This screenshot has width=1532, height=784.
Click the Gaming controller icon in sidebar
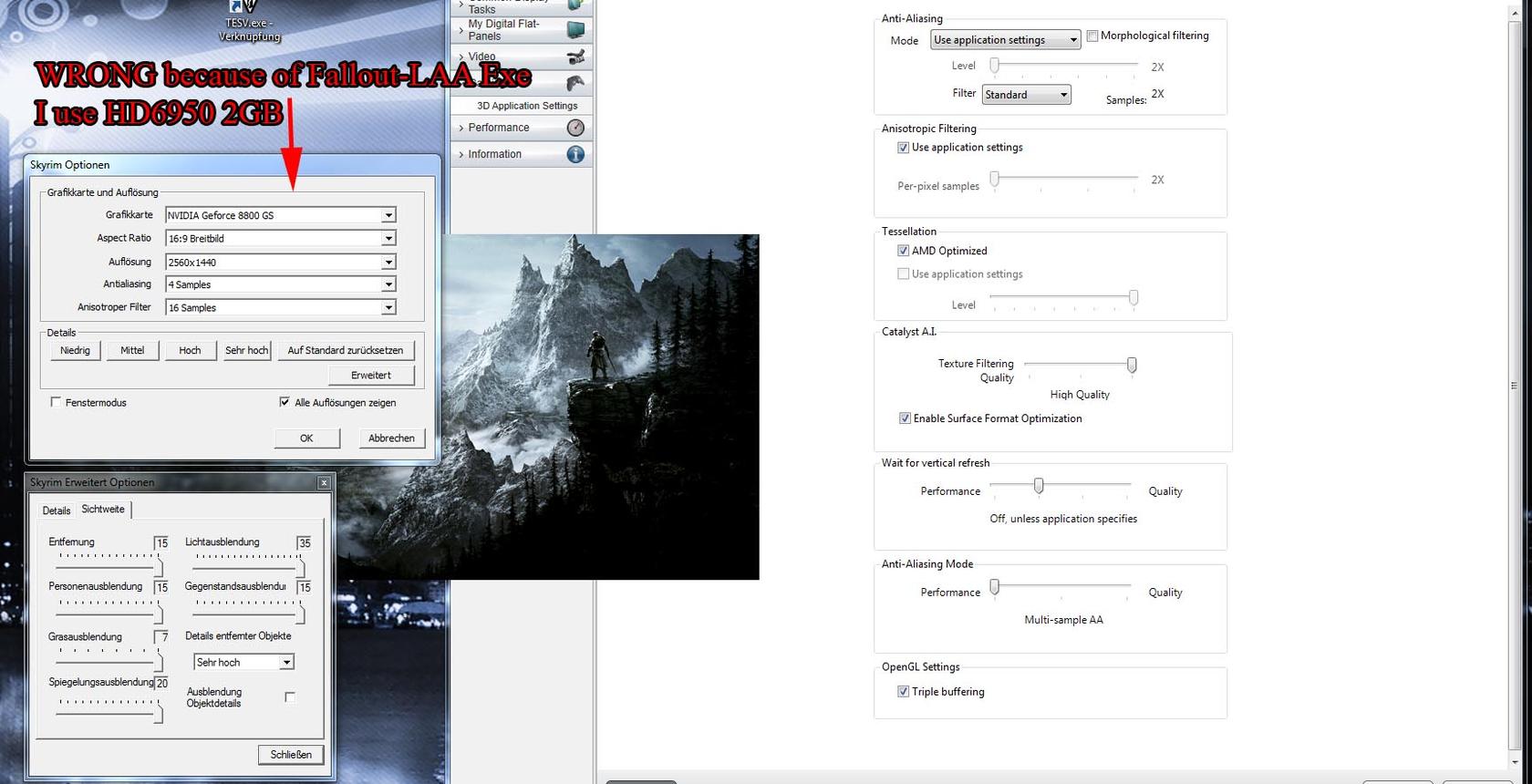(574, 83)
